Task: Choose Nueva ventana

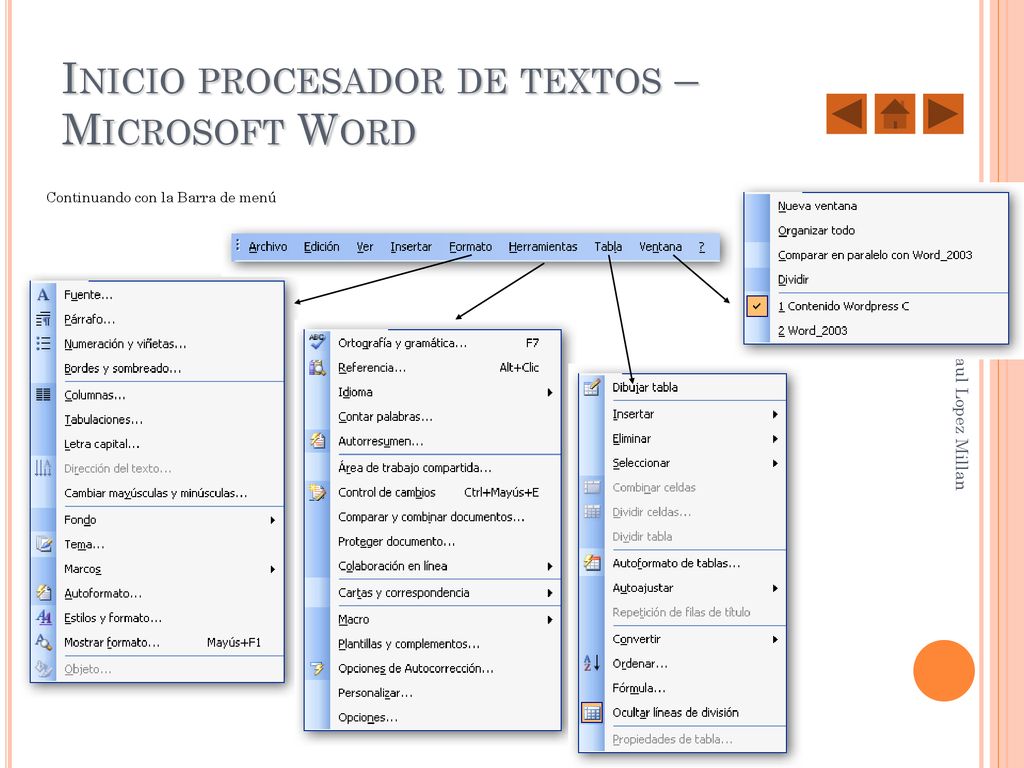Action: [x=817, y=206]
